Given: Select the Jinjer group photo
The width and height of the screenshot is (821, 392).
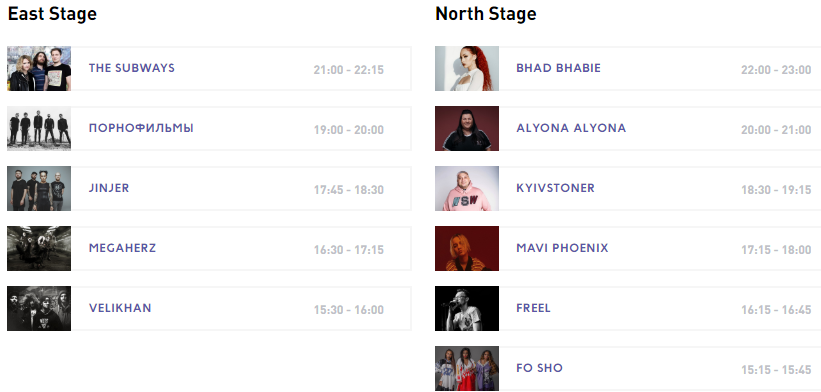Looking at the screenshot, I should point(39,188).
